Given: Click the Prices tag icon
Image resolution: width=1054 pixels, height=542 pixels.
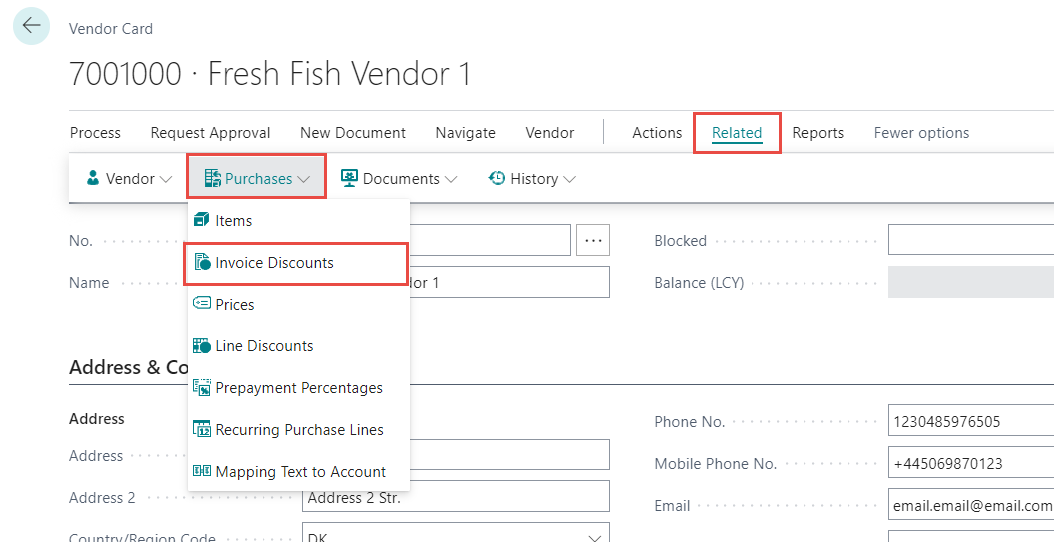Looking at the screenshot, I should pos(202,304).
